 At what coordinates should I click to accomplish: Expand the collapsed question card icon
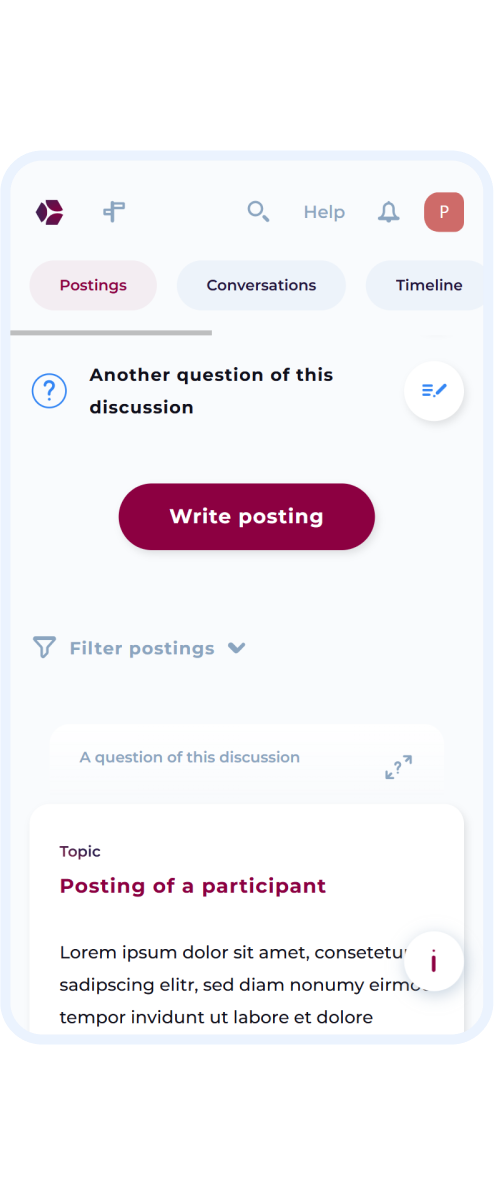399,767
